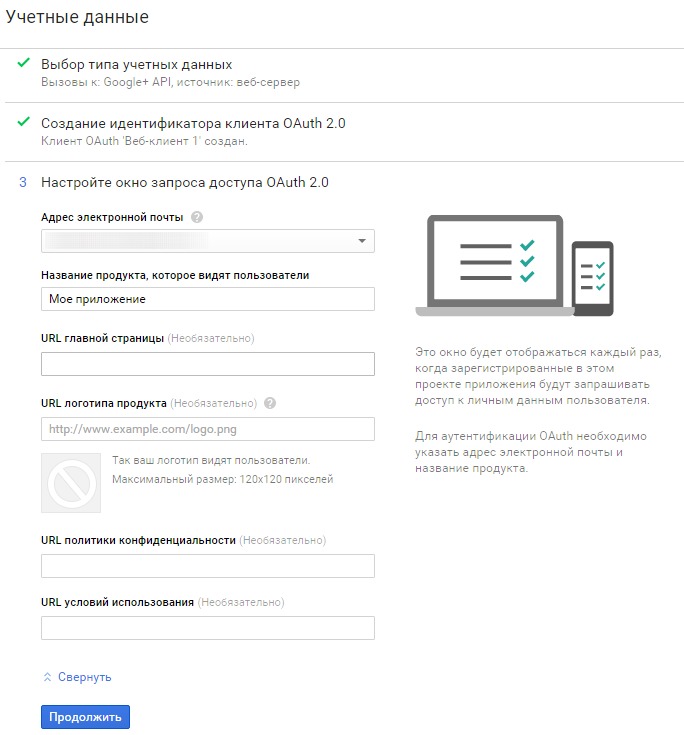Click the help icon next to URL логотипа продукта
This screenshot has width=684, height=735.
(270, 404)
